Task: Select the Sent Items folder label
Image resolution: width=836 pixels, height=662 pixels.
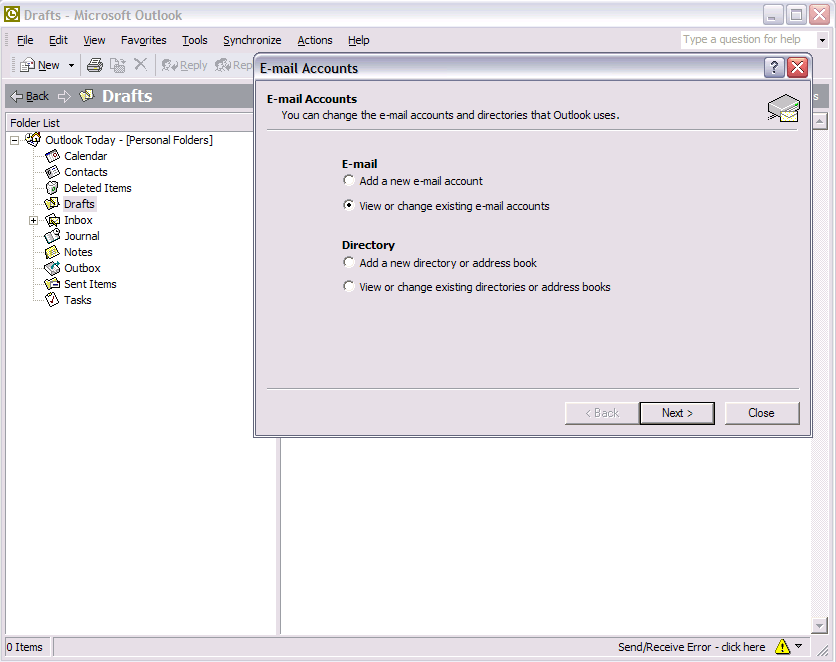Action: (90, 284)
